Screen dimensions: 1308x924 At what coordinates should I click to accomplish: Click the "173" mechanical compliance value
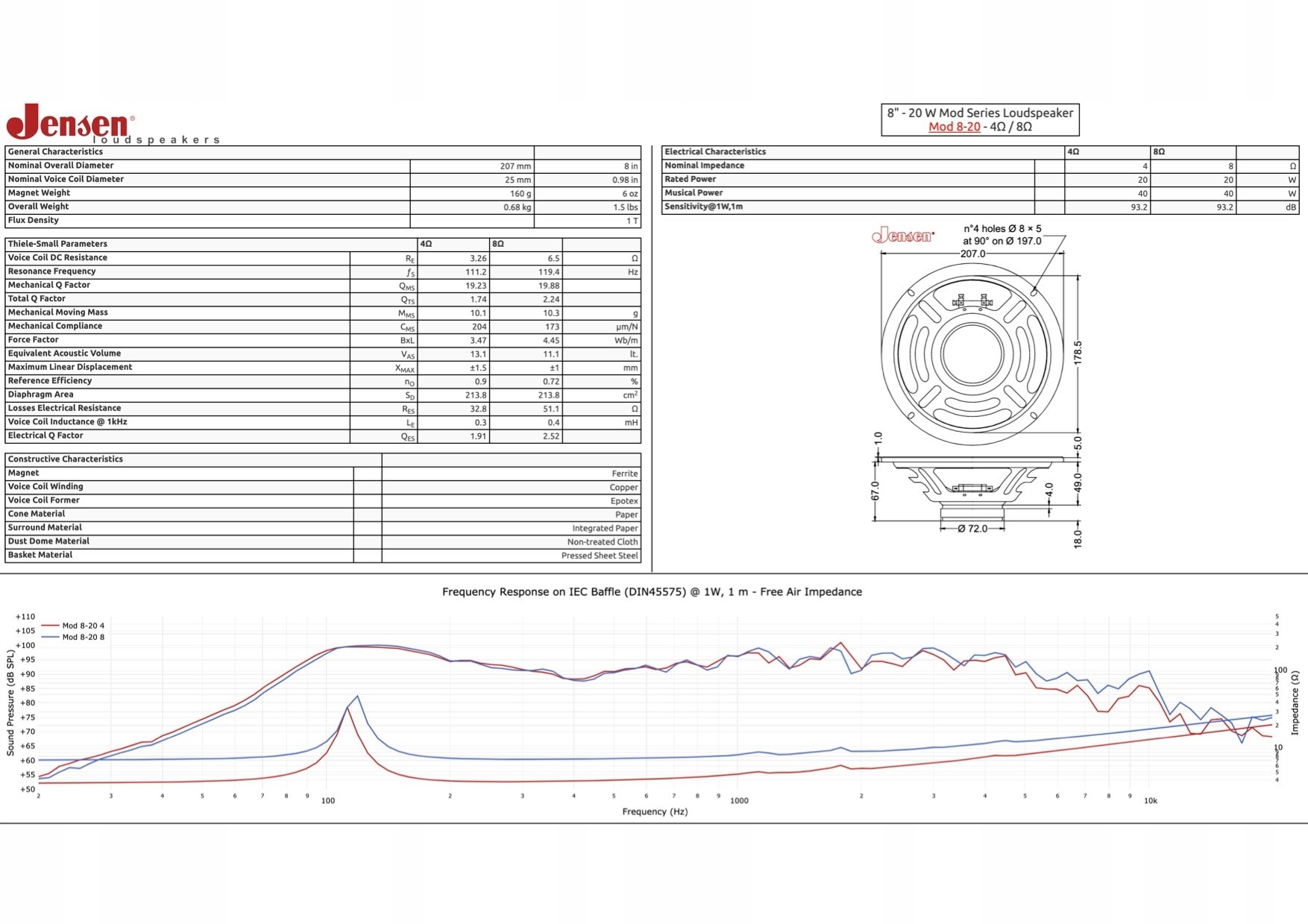[x=552, y=327]
